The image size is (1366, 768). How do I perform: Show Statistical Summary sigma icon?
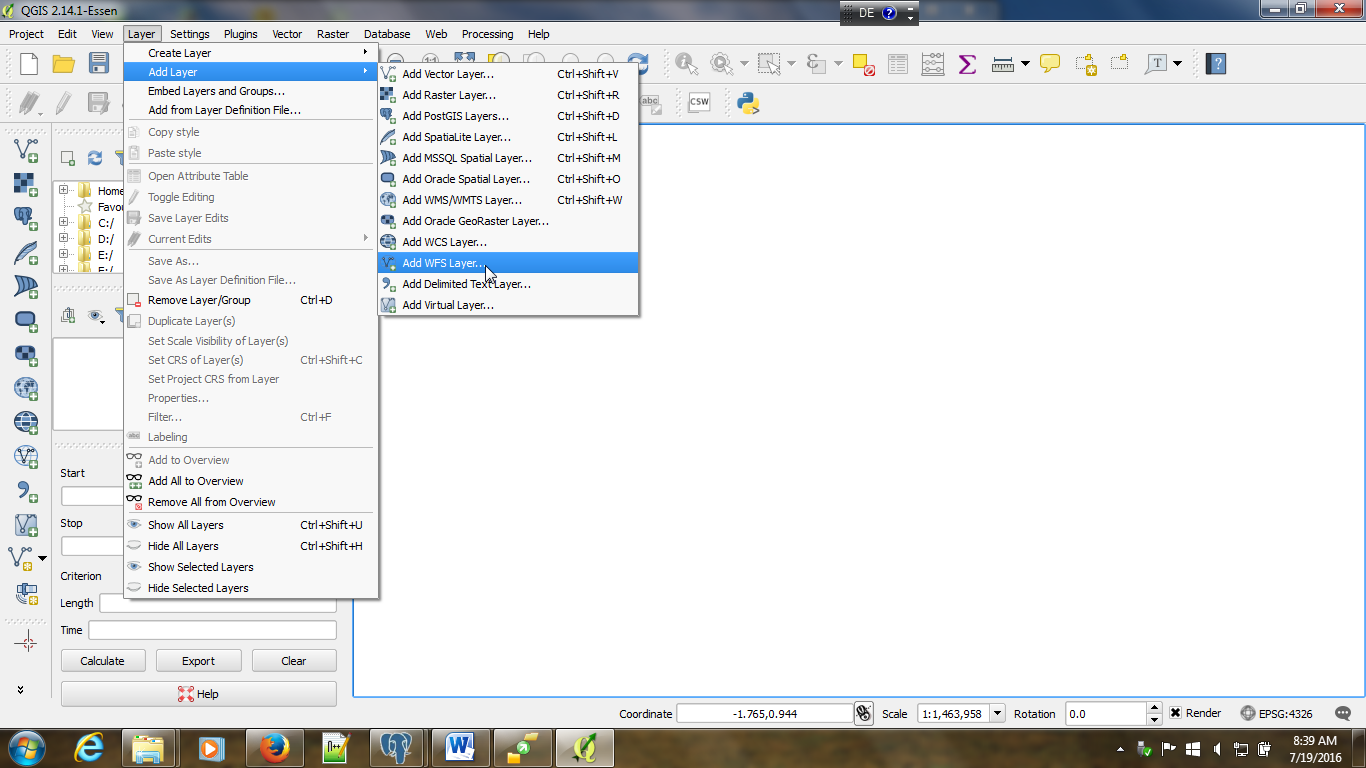click(966, 64)
